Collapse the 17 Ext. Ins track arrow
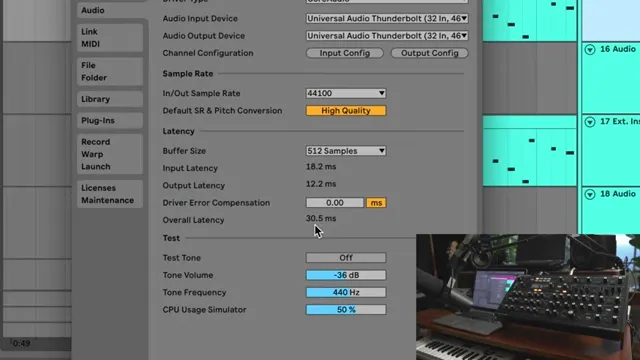Screen dimensions: 640x360 (x=590, y=122)
